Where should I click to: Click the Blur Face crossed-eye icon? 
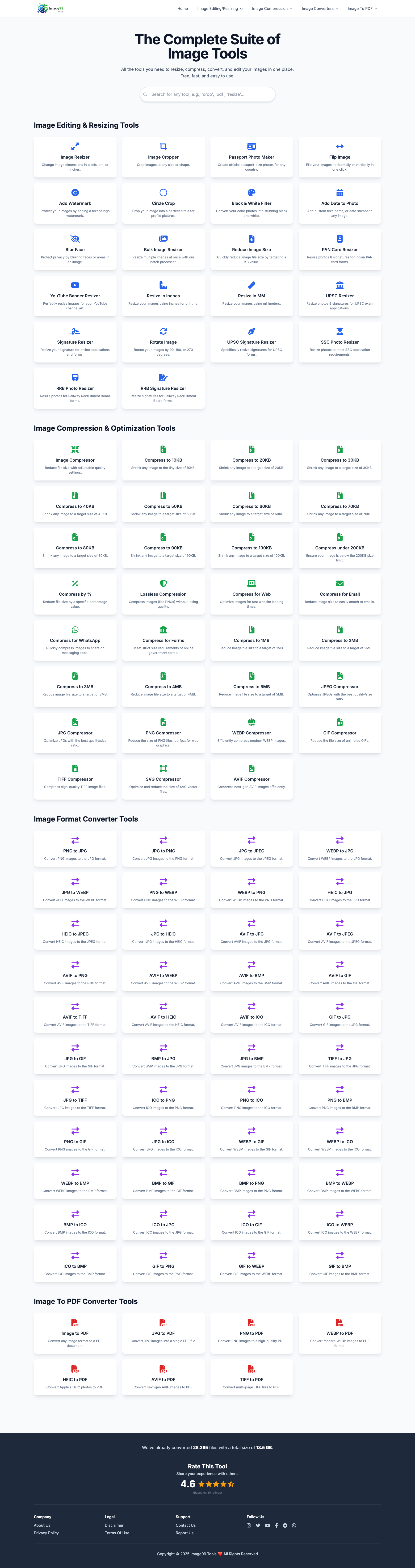75,239
